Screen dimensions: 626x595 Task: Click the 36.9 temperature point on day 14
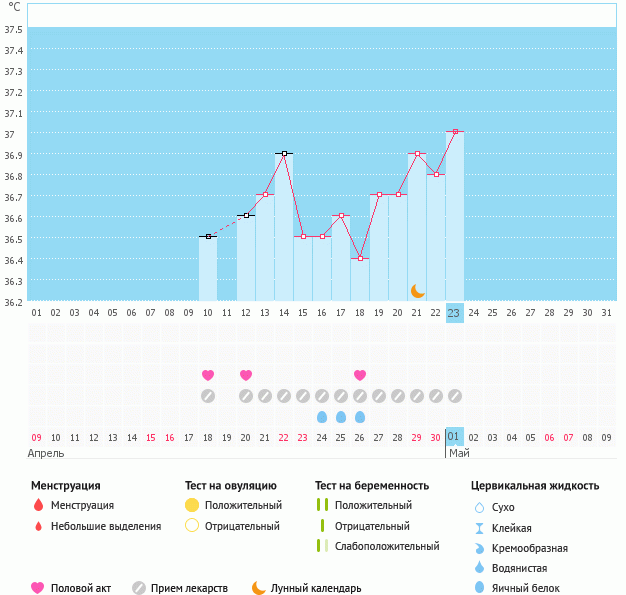284,154
